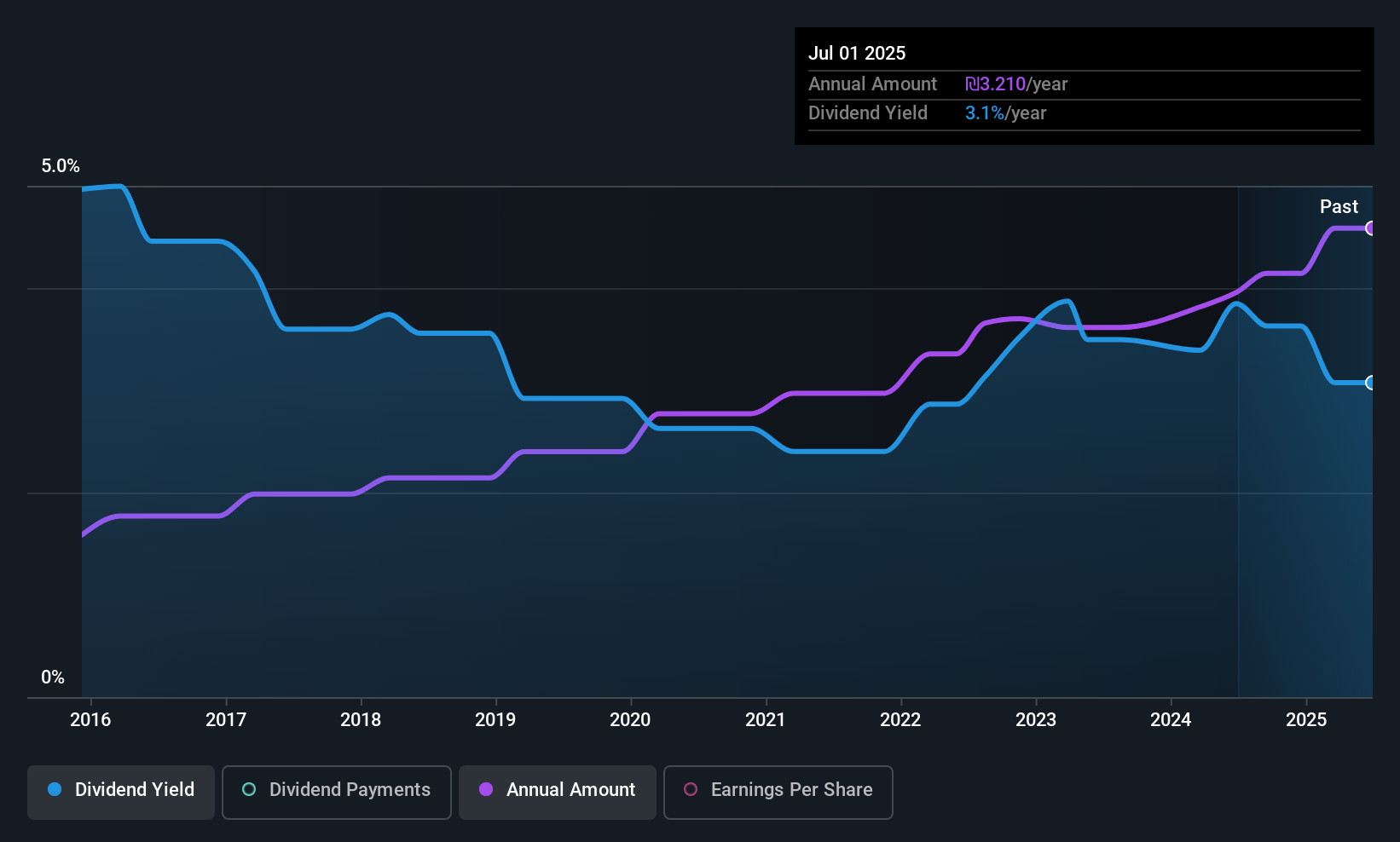Click the 2020 x-axis label
The image size is (1400, 842).
click(630, 719)
